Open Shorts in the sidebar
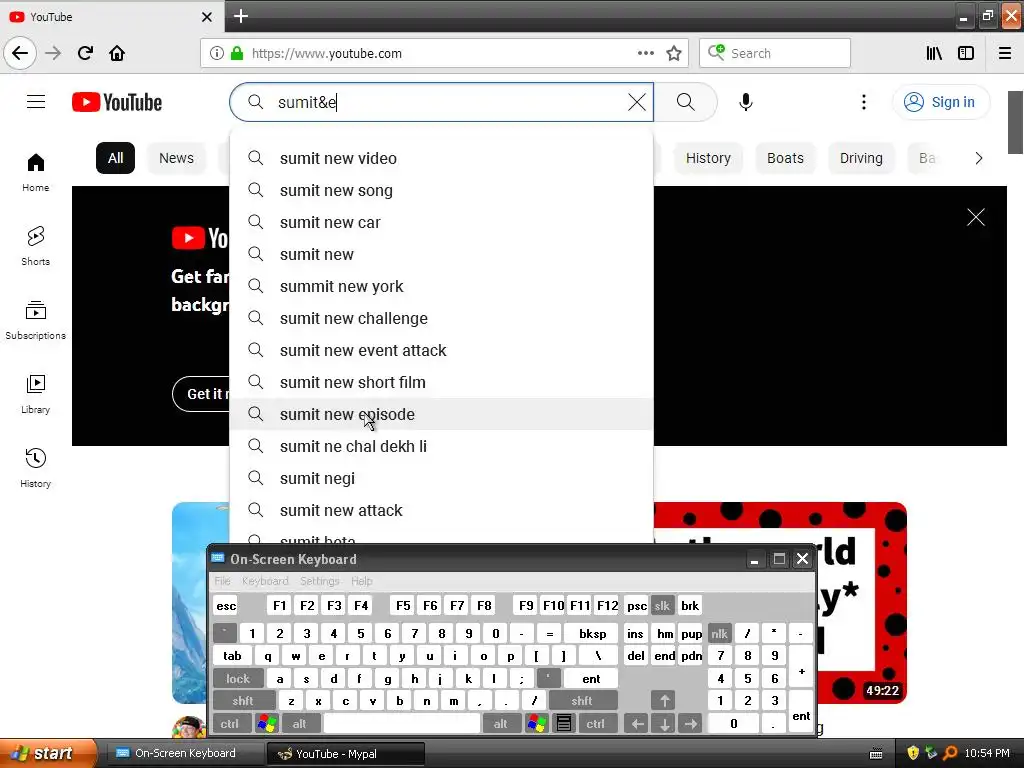Image resolution: width=1024 pixels, height=768 pixels. point(35,246)
